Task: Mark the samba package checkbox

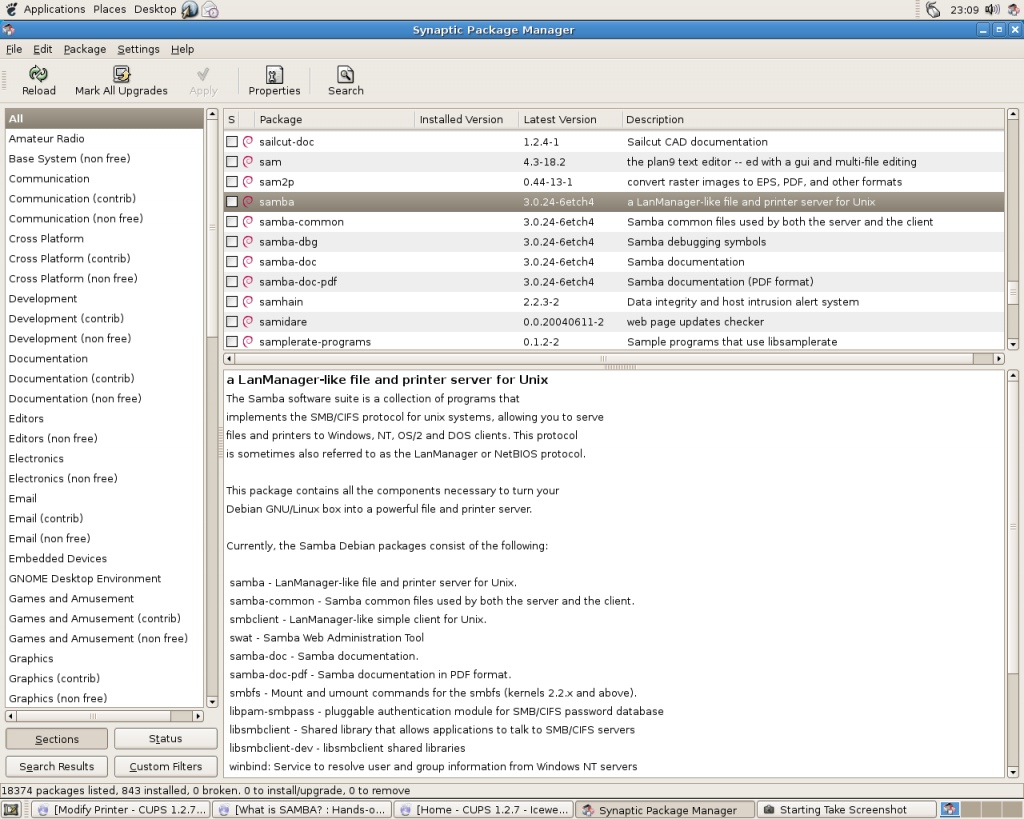Action: (232, 202)
